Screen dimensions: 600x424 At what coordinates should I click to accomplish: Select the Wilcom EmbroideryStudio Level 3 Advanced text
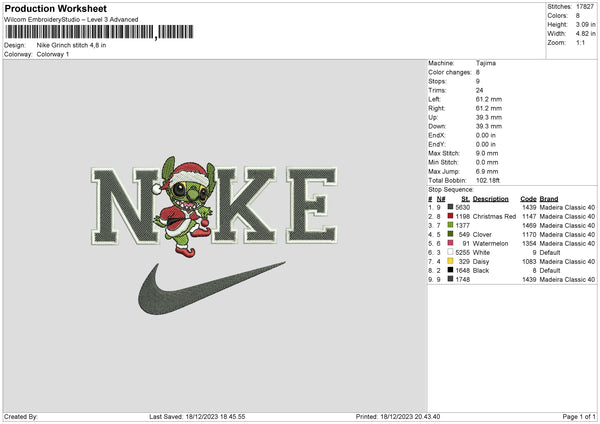click(x=71, y=20)
